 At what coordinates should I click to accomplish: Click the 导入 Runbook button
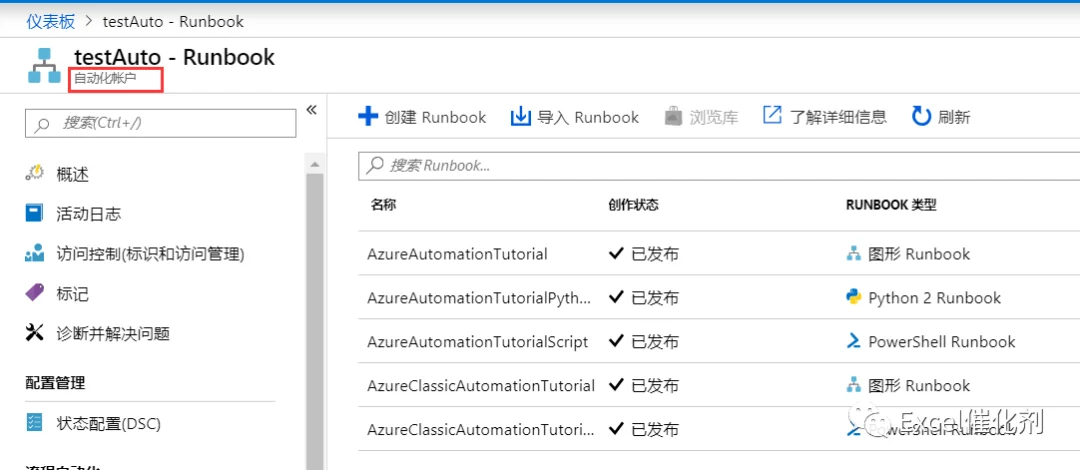tap(574, 116)
